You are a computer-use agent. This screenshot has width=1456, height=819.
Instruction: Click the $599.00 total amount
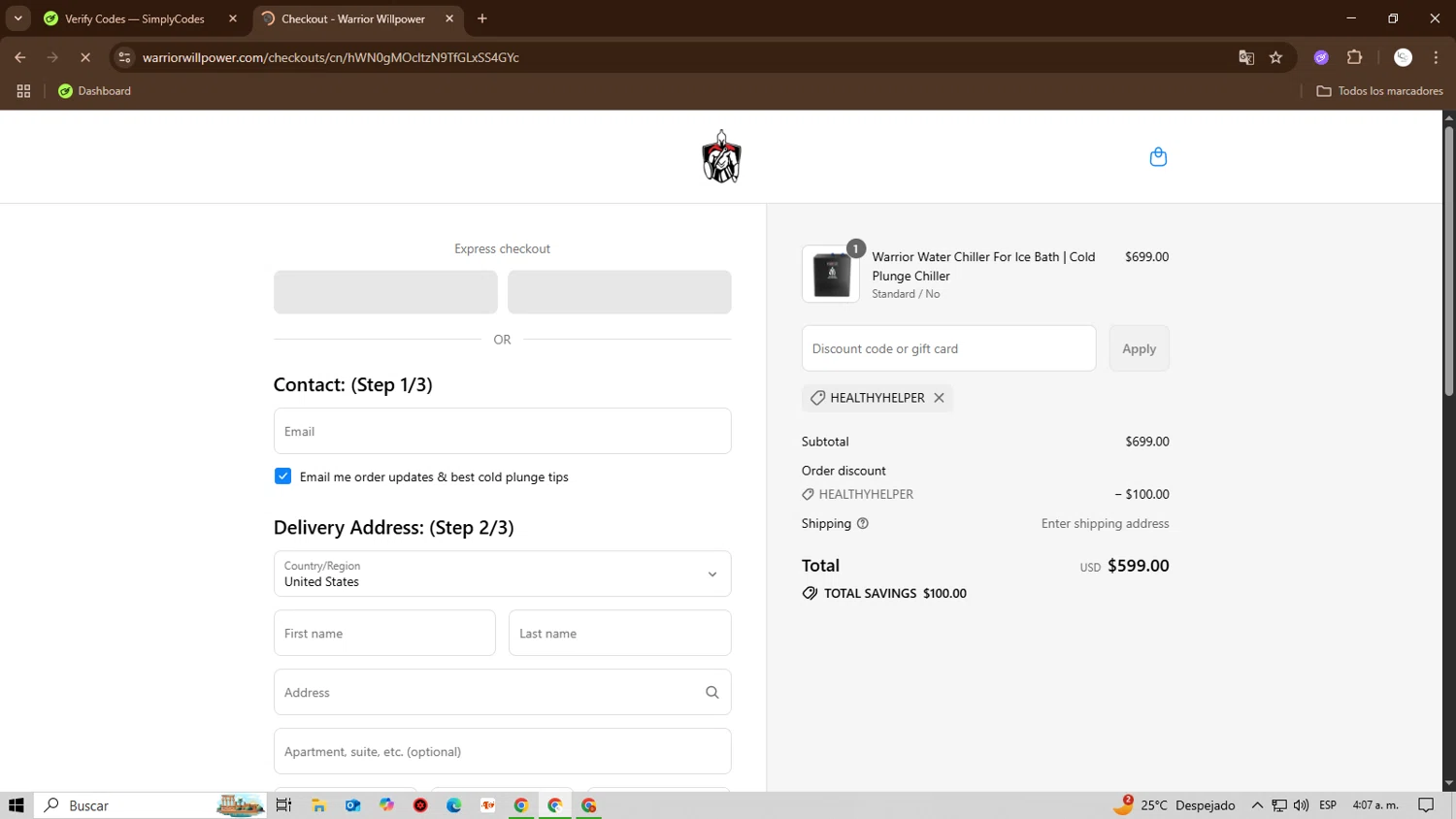1138,566
